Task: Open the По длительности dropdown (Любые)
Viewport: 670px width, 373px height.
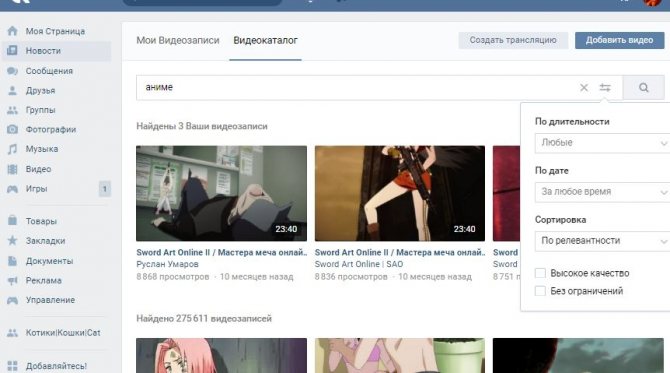Action: 602,143
